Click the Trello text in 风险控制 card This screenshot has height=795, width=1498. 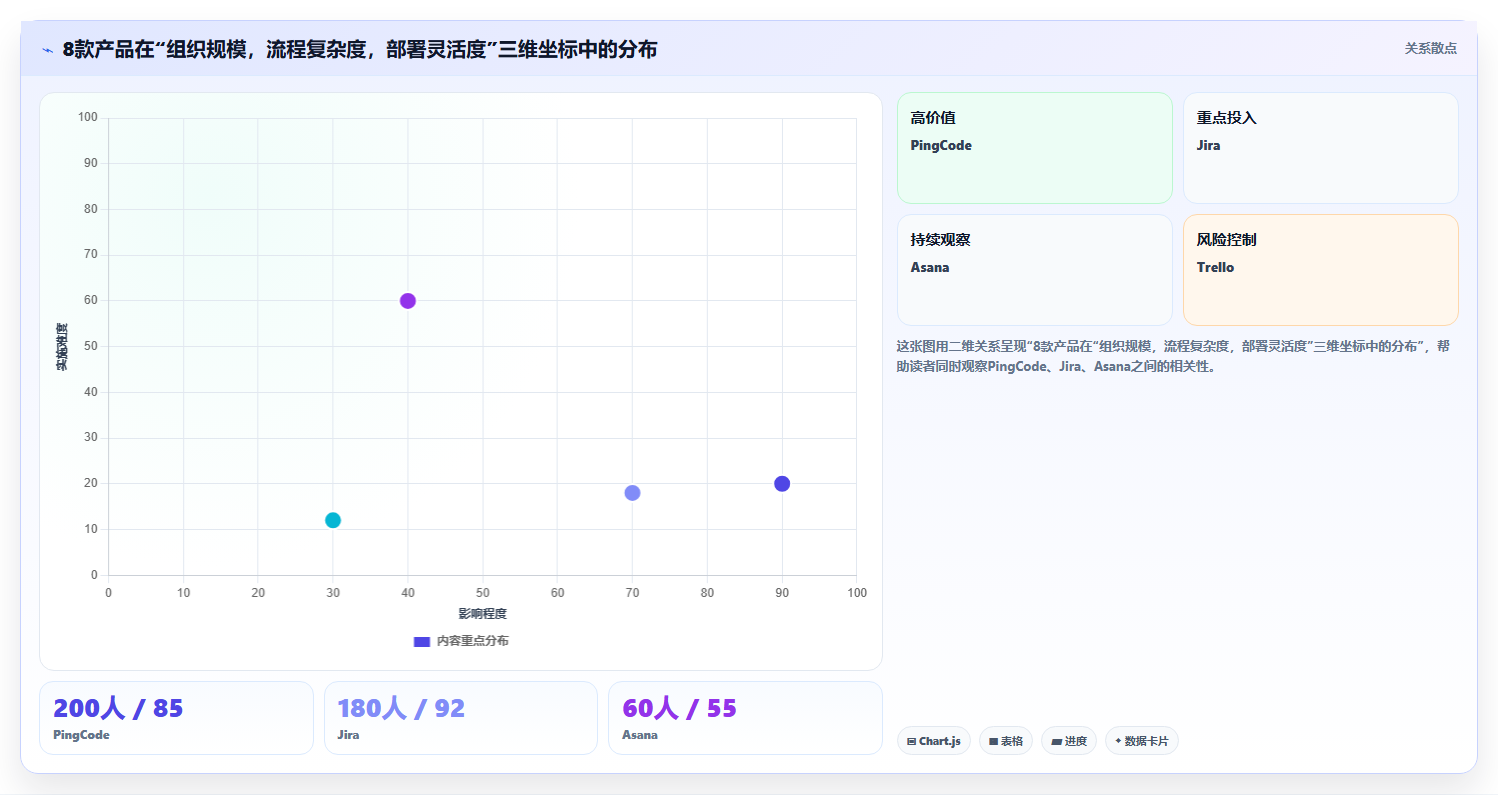pyautogui.click(x=1215, y=268)
